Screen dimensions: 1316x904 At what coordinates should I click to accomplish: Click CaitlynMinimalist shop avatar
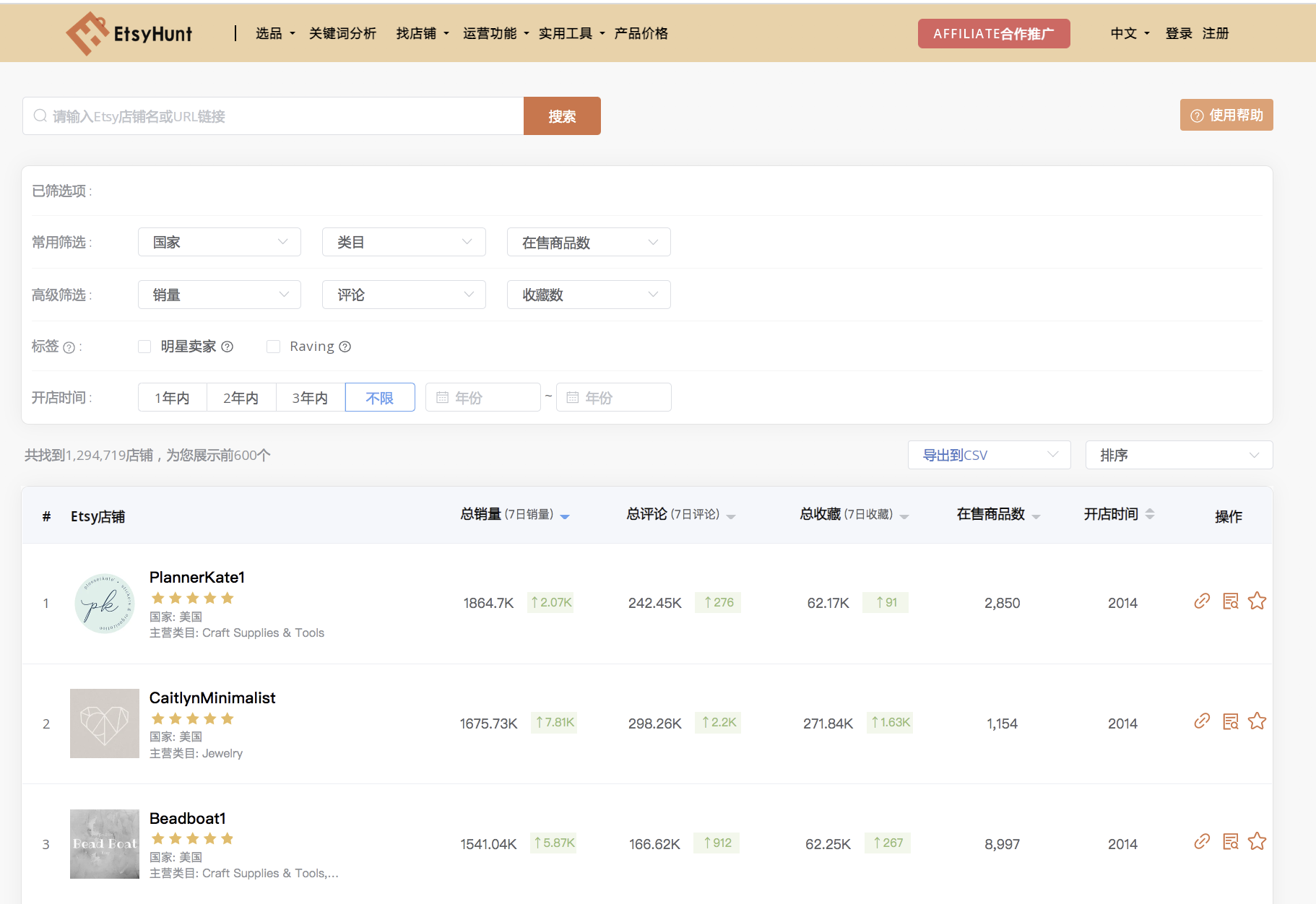click(105, 723)
